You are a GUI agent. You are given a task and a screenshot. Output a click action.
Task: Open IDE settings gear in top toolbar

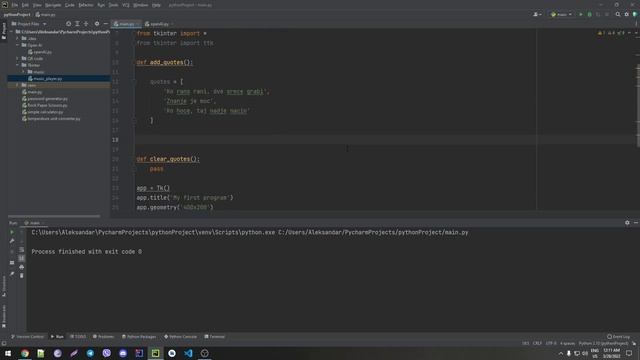(627, 14)
